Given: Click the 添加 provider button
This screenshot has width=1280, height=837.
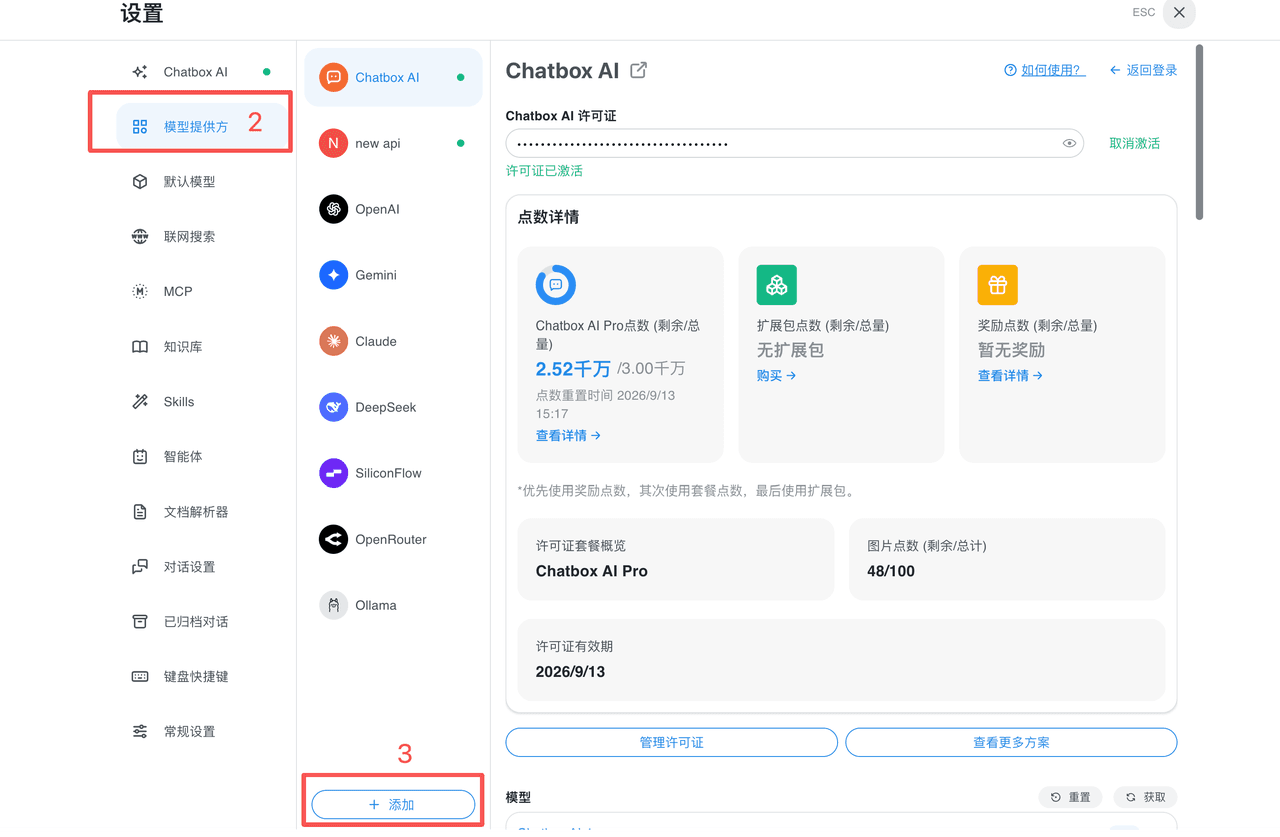Looking at the screenshot, I should 393,805.
